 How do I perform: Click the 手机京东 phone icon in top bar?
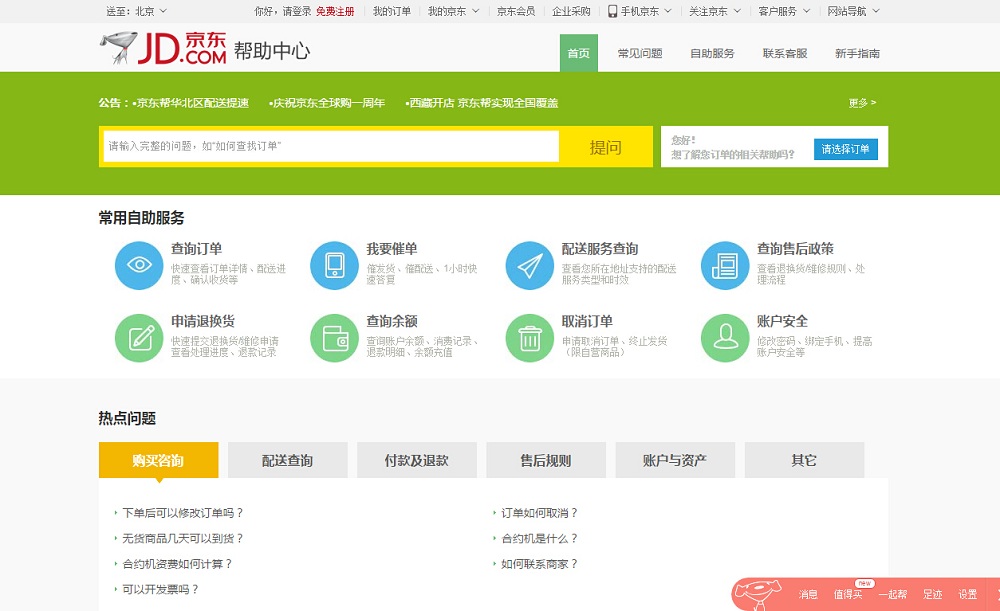(x=612, y=11)
